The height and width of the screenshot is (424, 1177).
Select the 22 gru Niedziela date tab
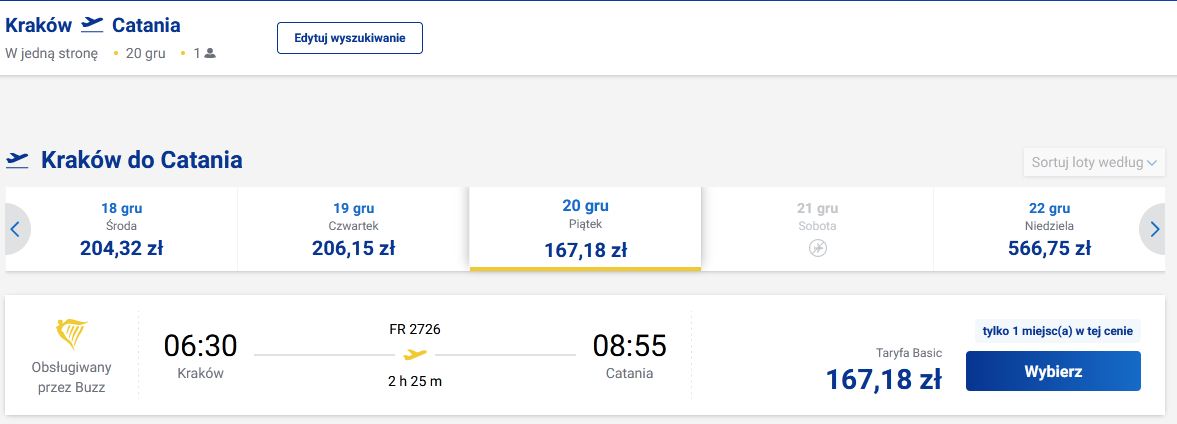click(x=1049, y=229)
